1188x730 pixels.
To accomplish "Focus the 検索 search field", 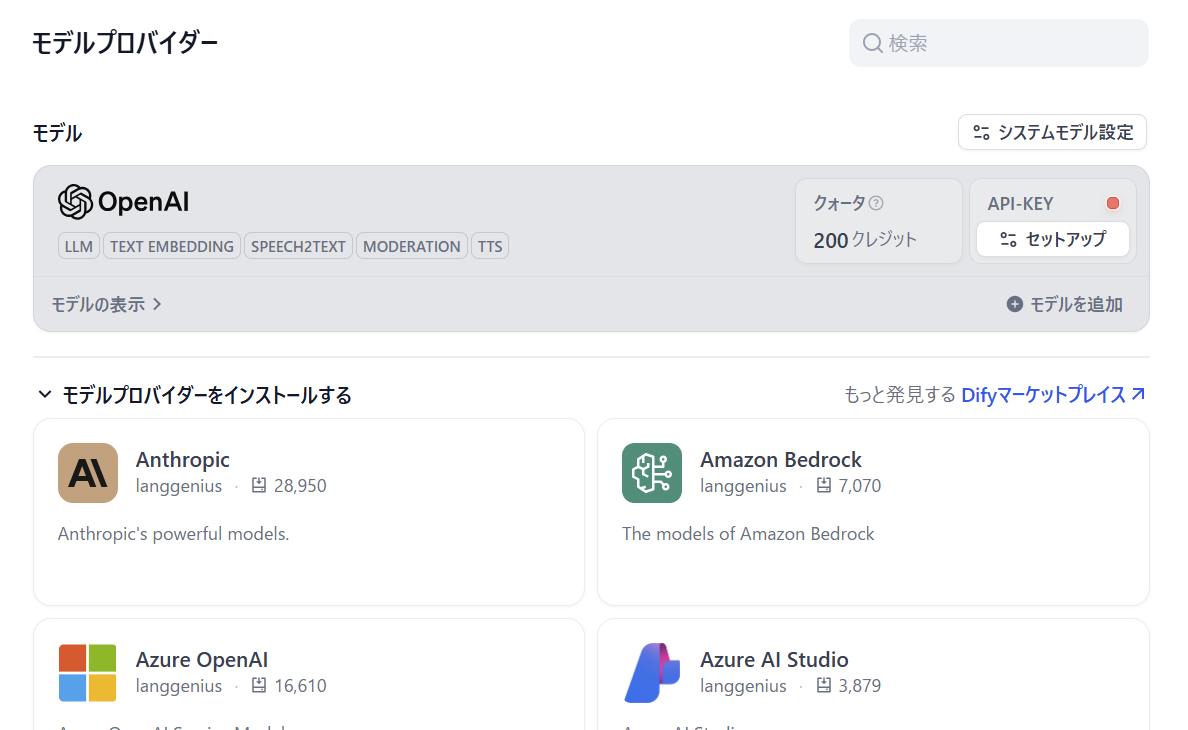I will click(x=999, y=43).
